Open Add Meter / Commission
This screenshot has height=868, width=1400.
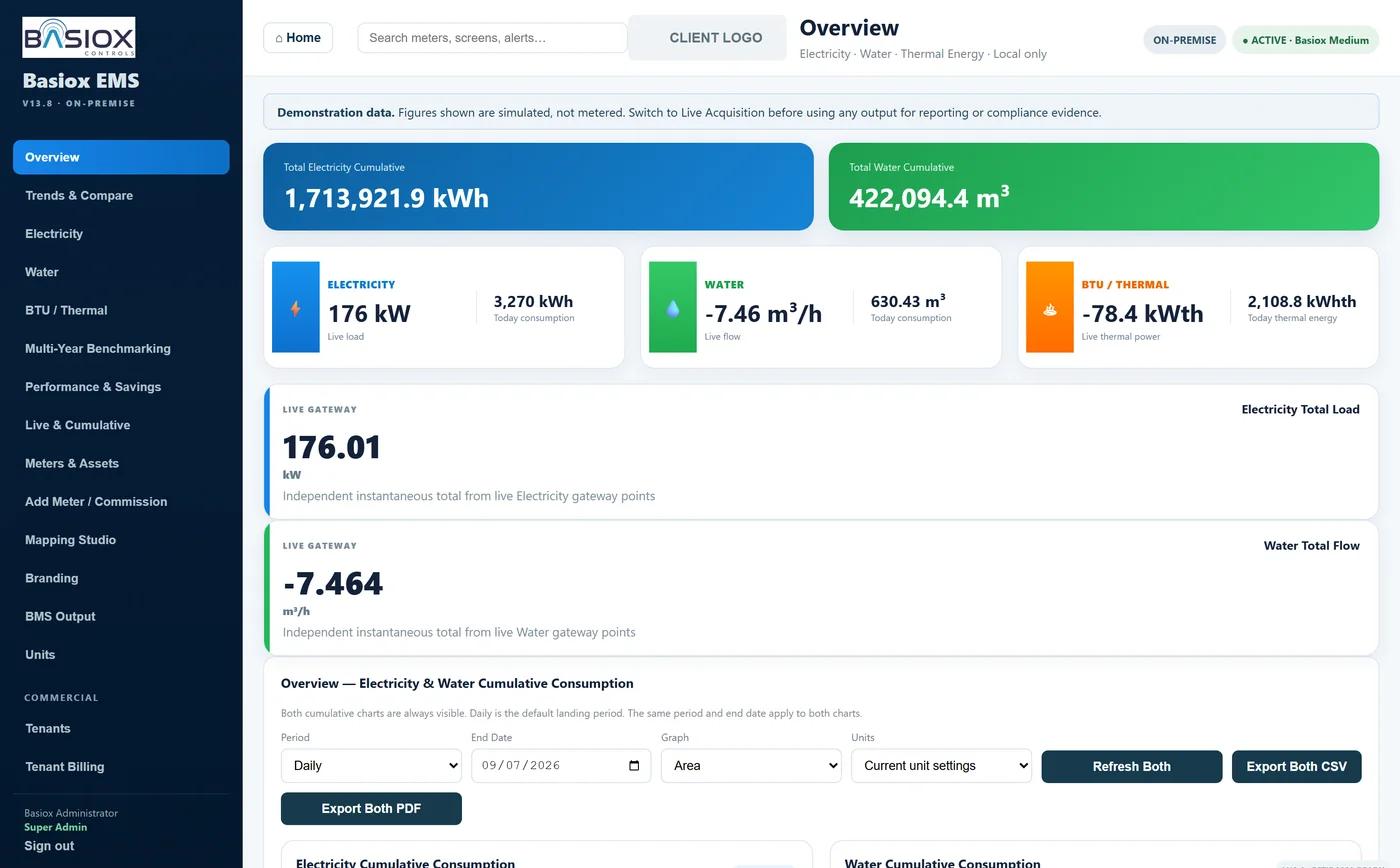pyautogui.click(x=121, y=502)
